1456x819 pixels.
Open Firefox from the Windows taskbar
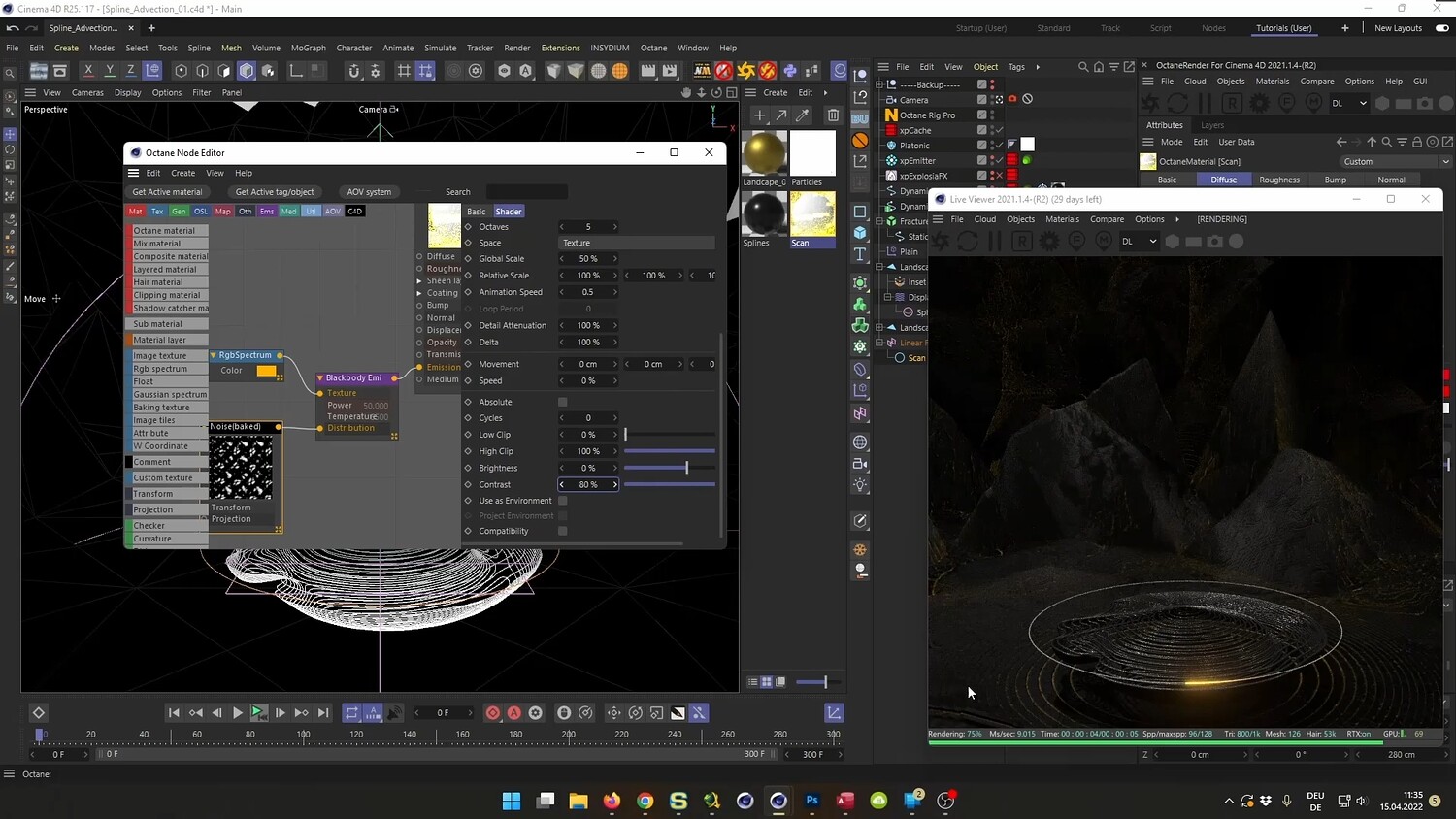pos(612,801)
